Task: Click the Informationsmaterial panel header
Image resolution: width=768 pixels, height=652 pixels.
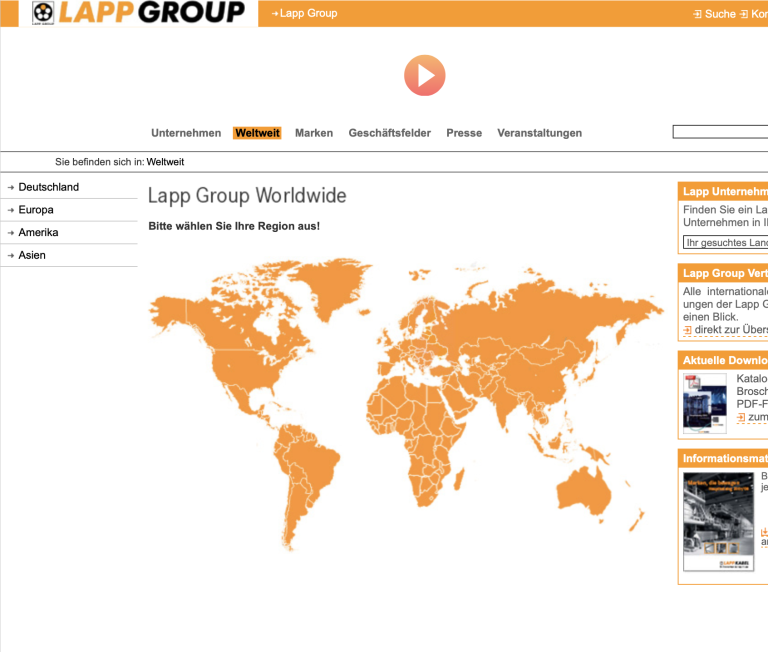Action: (723, 459)
